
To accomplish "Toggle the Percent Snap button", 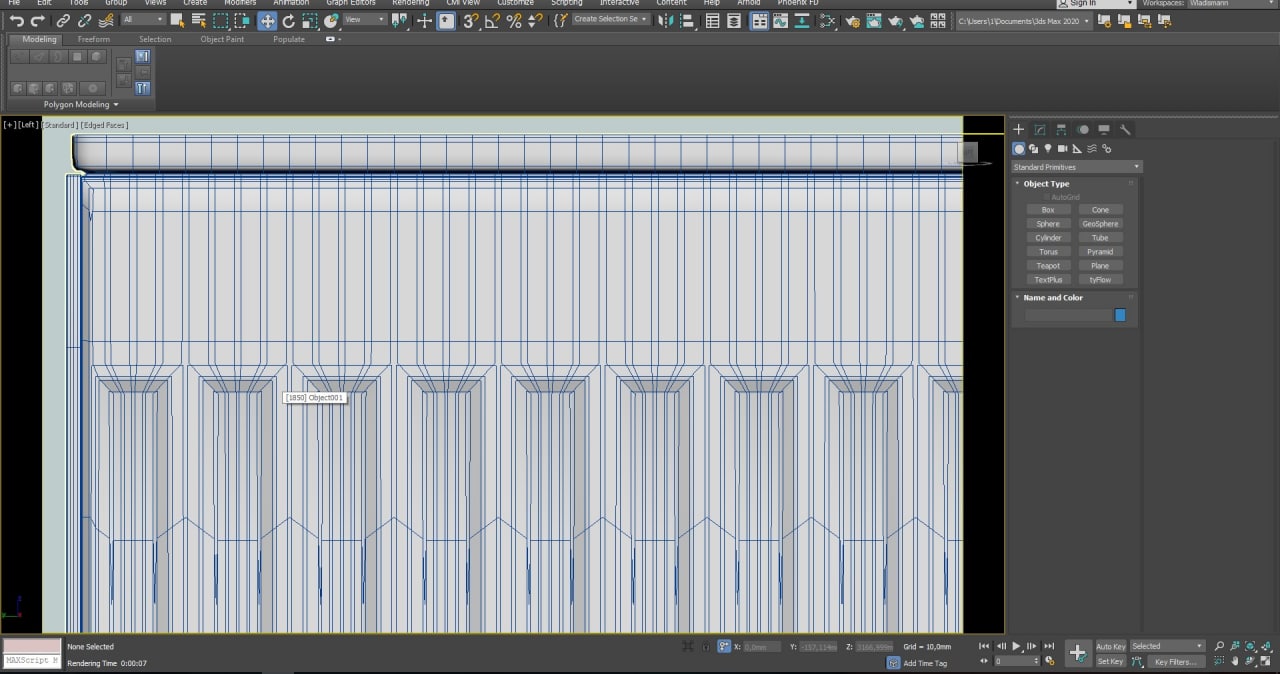I will coord(514,21).
